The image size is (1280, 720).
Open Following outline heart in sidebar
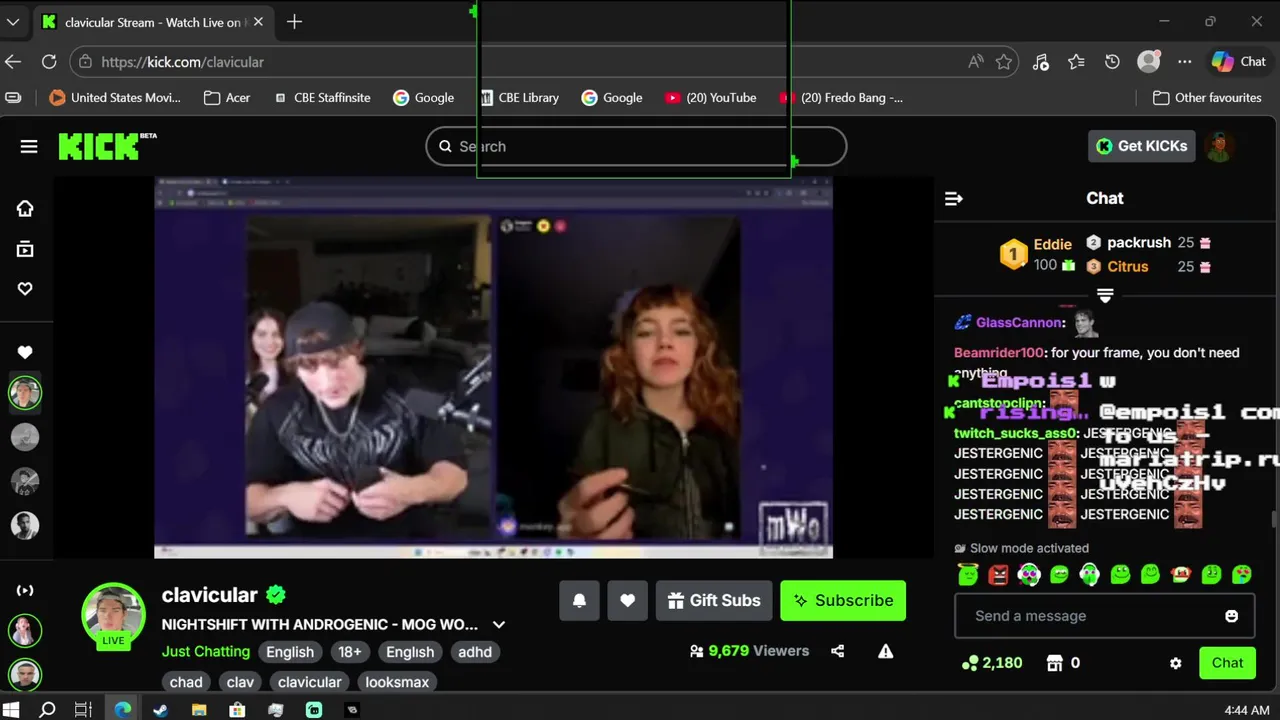tap(25, 289)
